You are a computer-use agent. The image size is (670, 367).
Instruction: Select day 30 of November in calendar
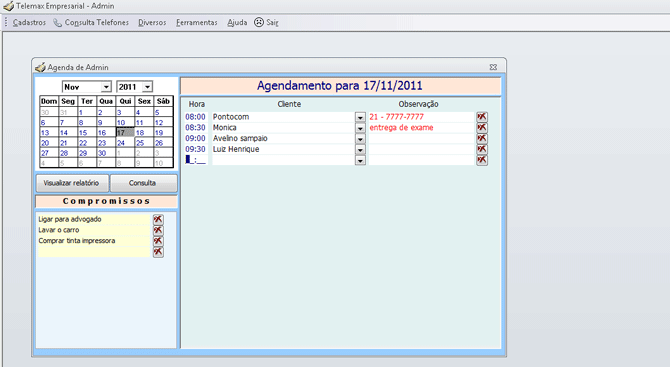(106, 153)
